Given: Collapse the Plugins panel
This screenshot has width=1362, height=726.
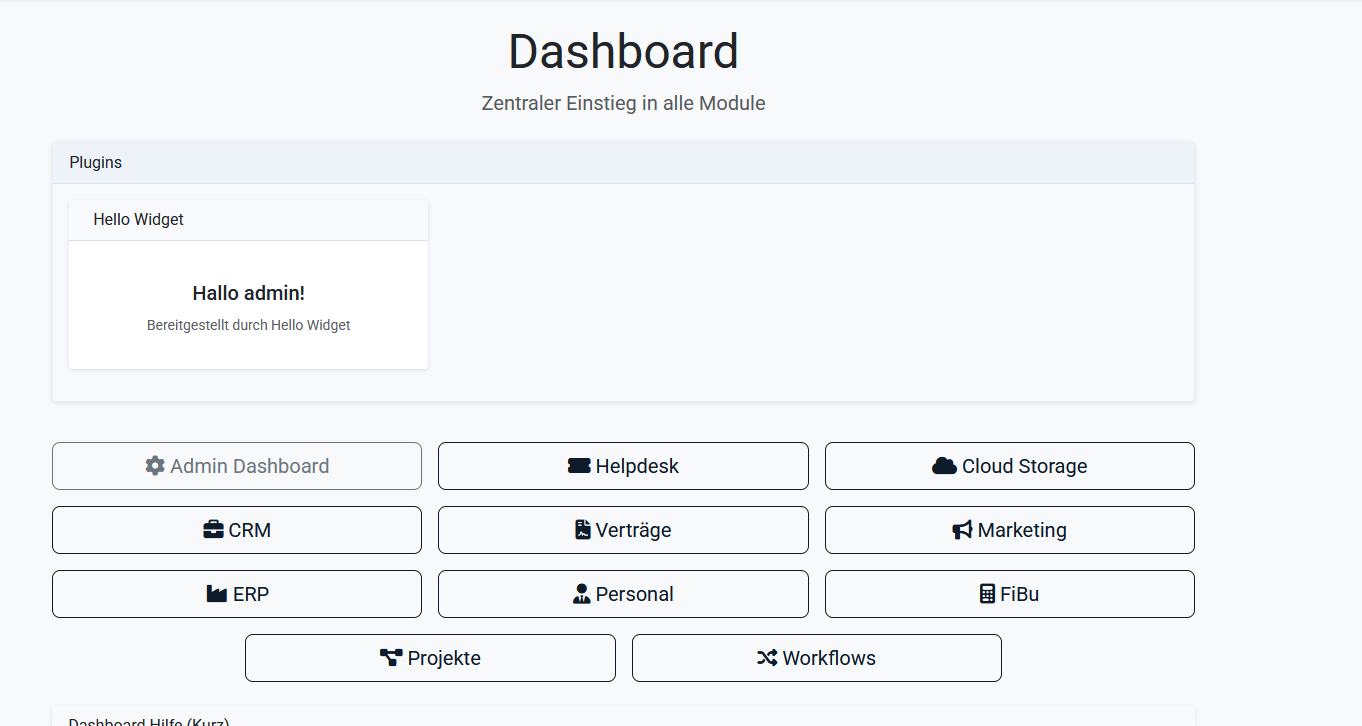Looking at the screenshot, I should tap(95, 162).
